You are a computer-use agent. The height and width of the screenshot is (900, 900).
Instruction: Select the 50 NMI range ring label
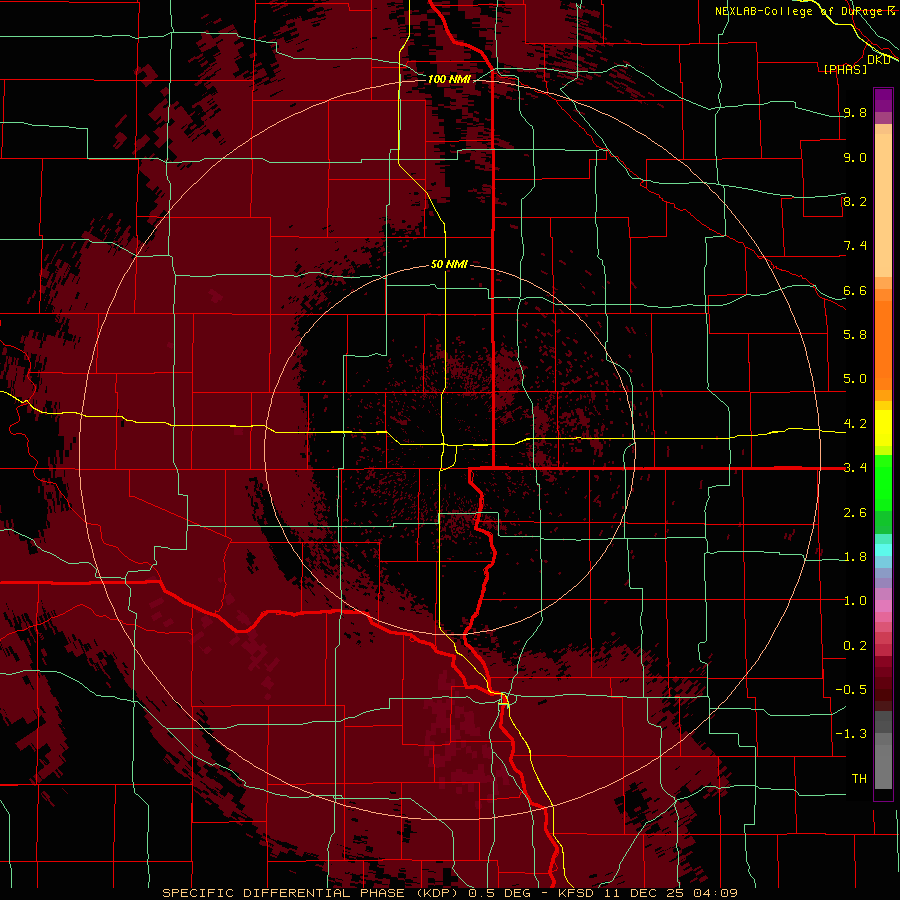pyautogui.click(x=449, y=264)
